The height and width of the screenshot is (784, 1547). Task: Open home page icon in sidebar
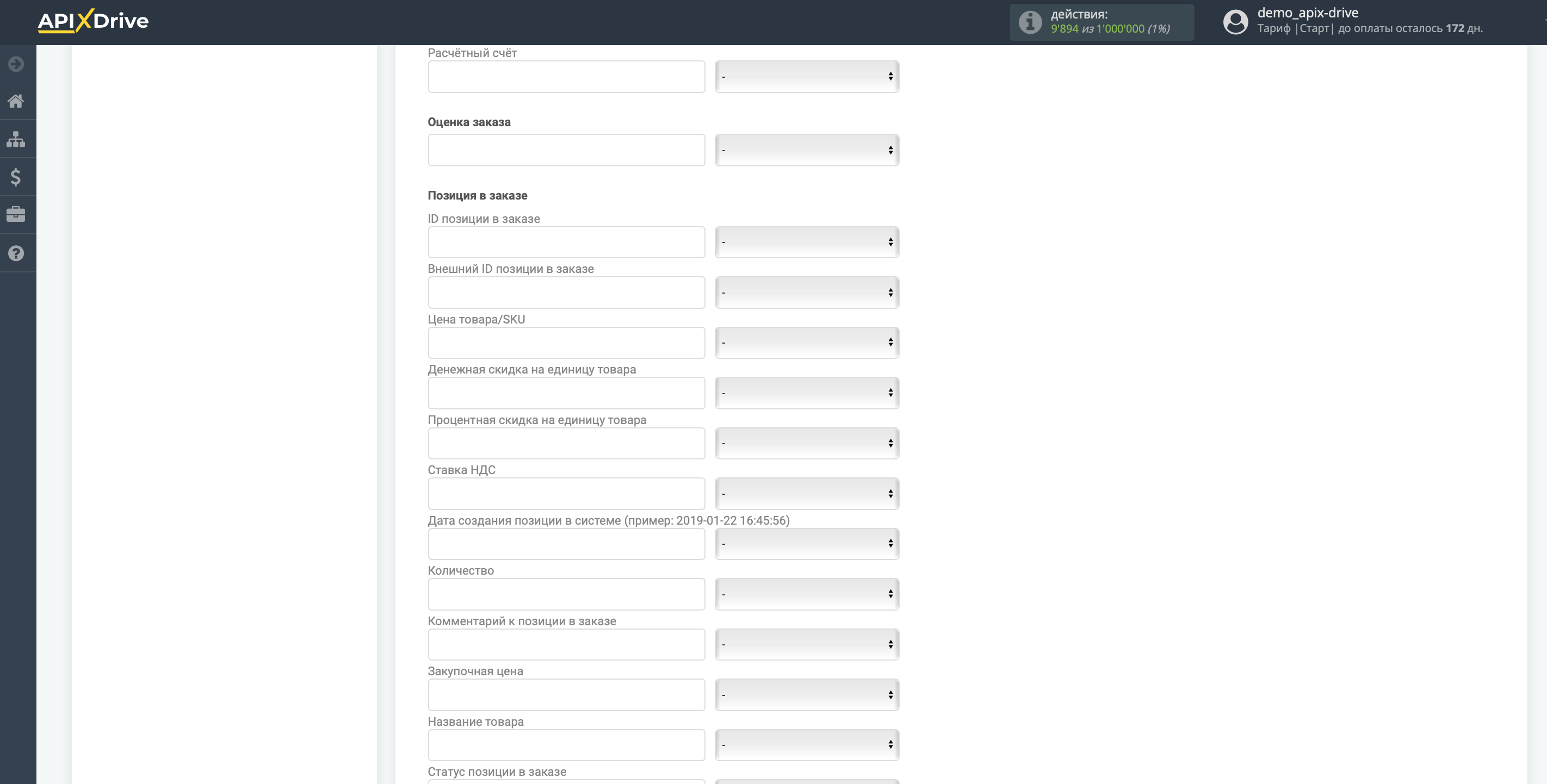(16, 101)
